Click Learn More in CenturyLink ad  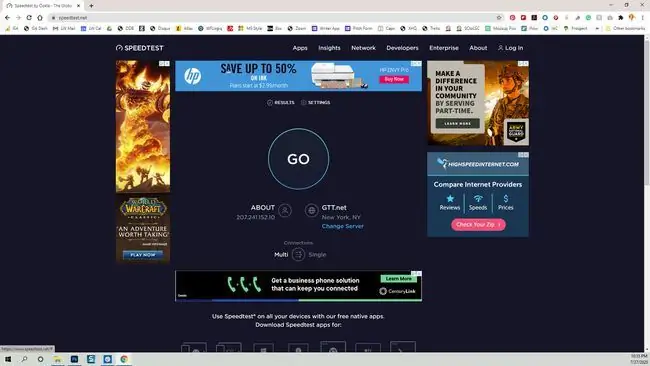click(398, 279)
